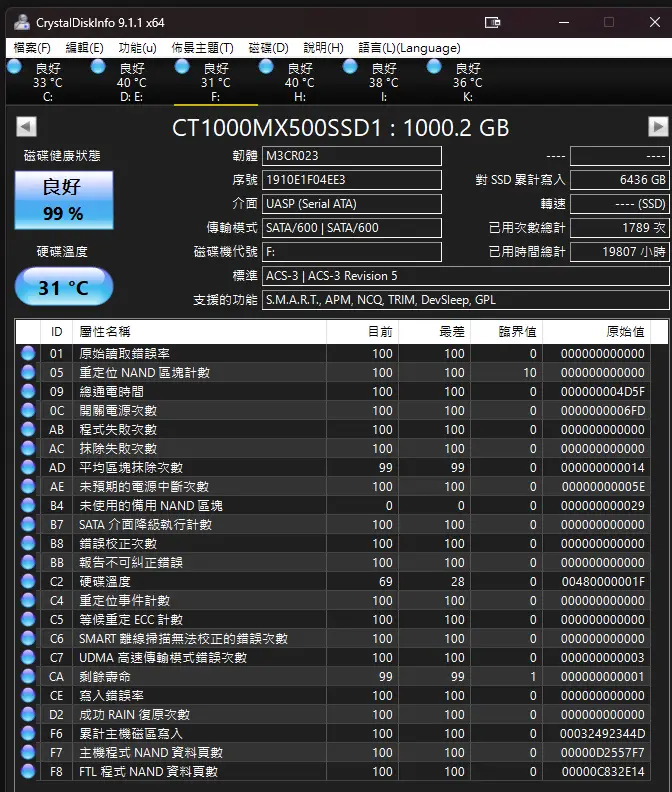
Task: Click the 良好 99 % health status button
Action: (64, 201)
